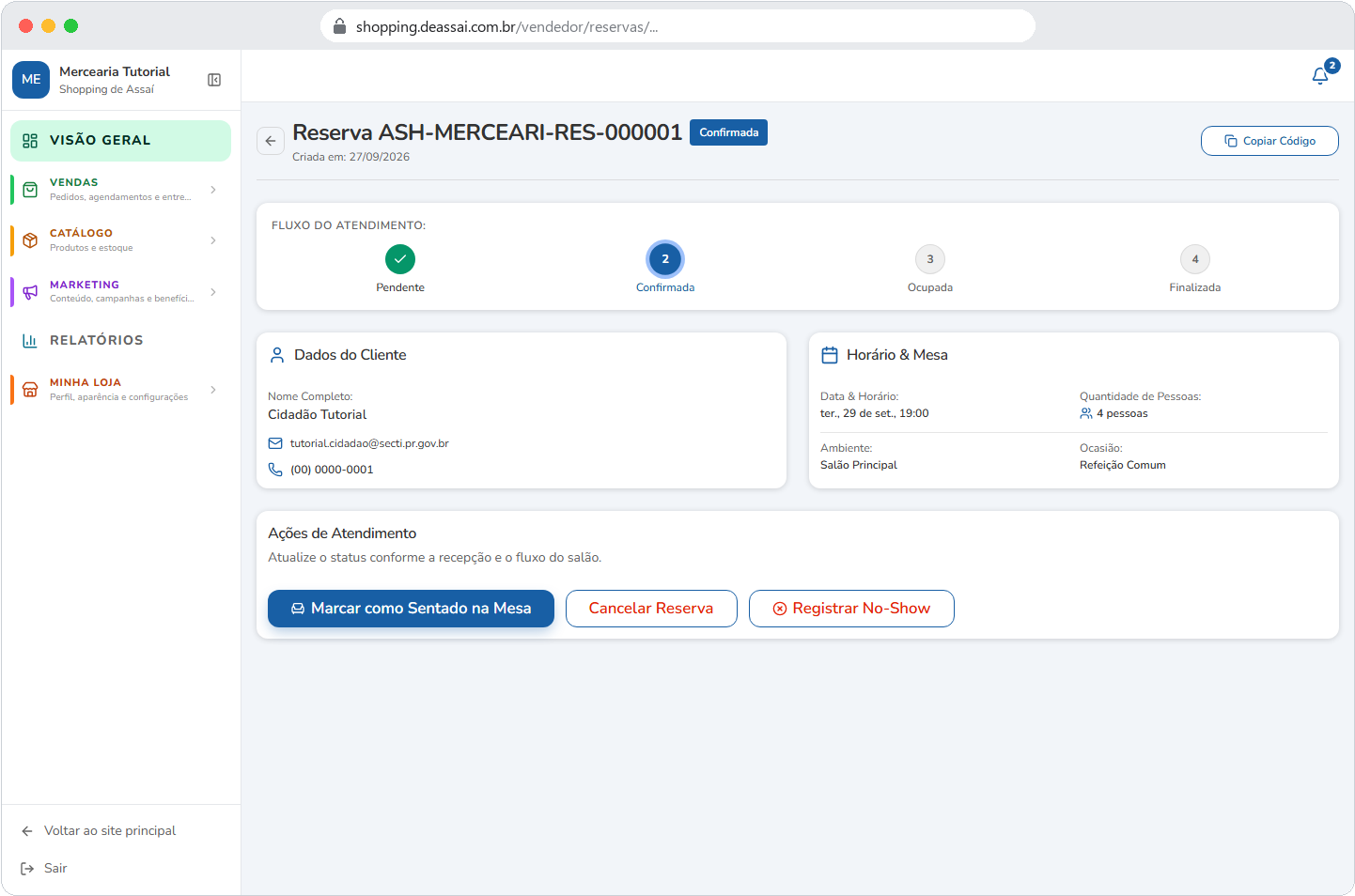
Task: Expand the Vendas menu chevron
Action: click(x=213, y=190)
